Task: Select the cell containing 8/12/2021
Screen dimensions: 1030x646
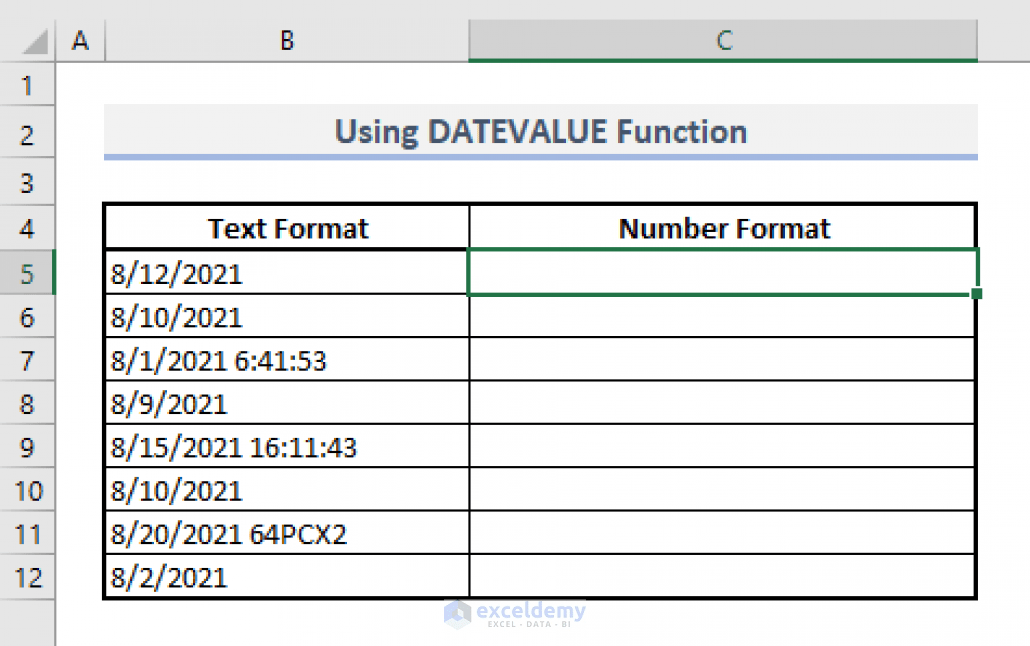Action: click(x=287, y=272)
